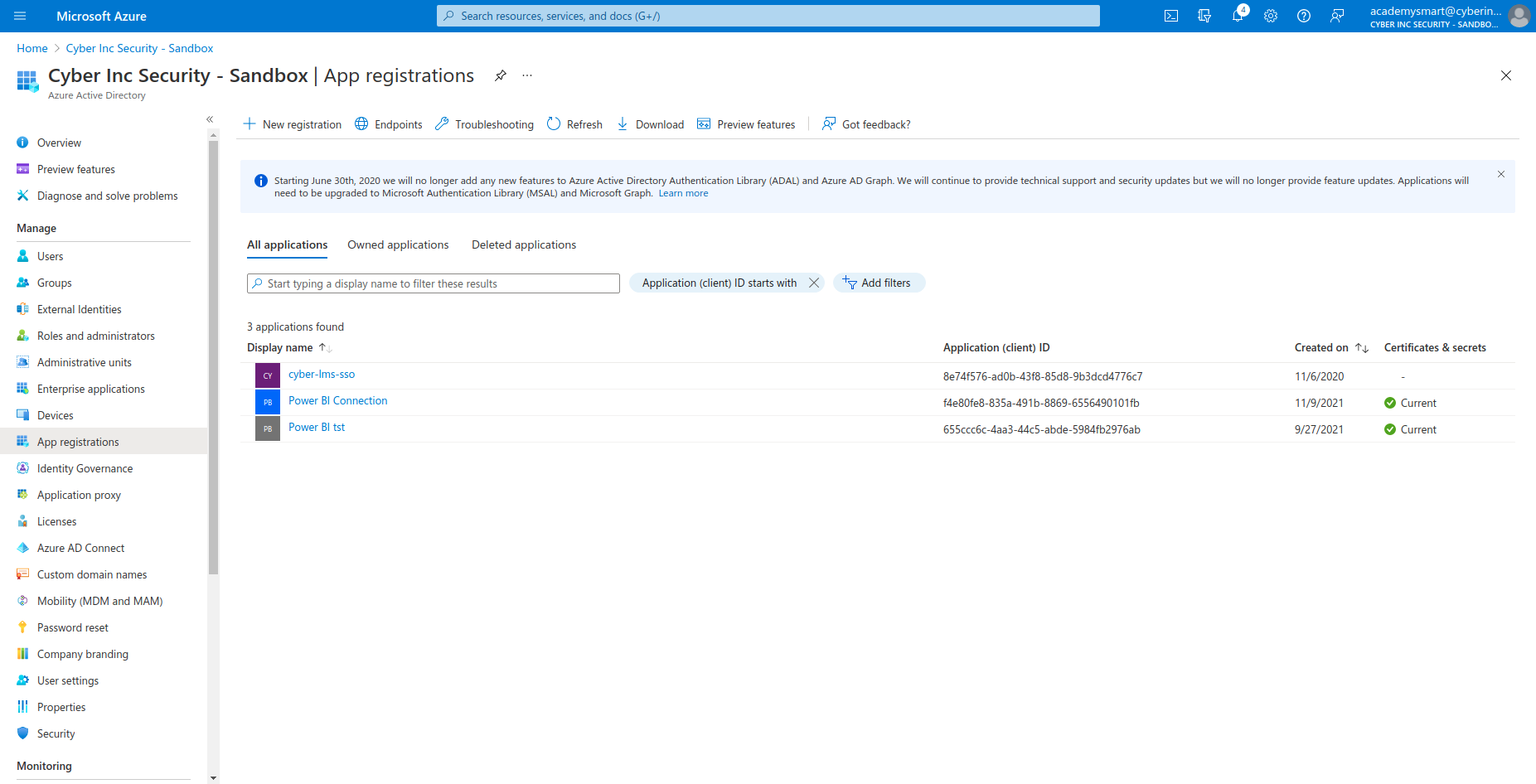Remove the Application (client) ID filter
This screenshot has height=784, width=1536.
pyautogui.click(x=814, y=283)
